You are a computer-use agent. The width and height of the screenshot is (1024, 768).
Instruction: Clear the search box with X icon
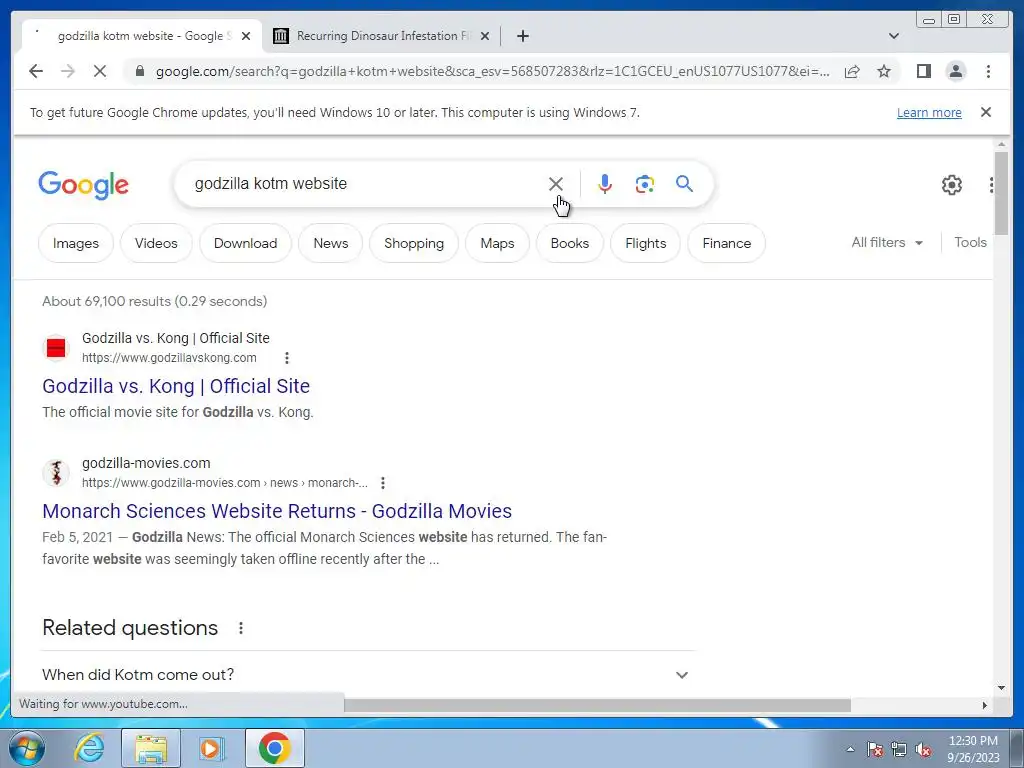pos(556,184)
